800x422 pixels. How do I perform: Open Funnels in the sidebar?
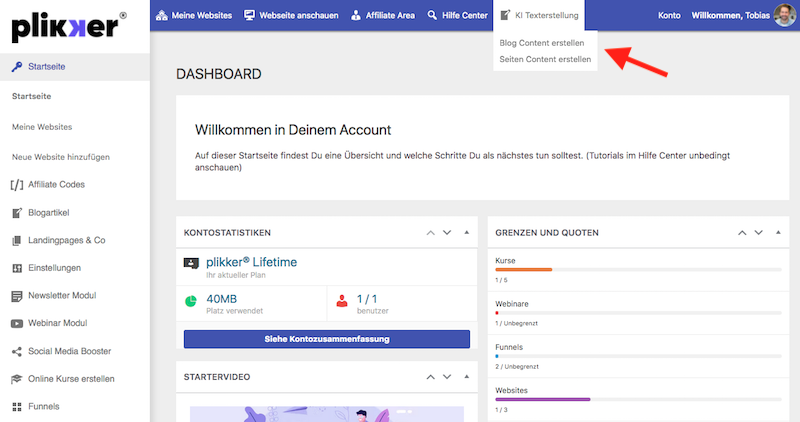(x=43, y=407)
